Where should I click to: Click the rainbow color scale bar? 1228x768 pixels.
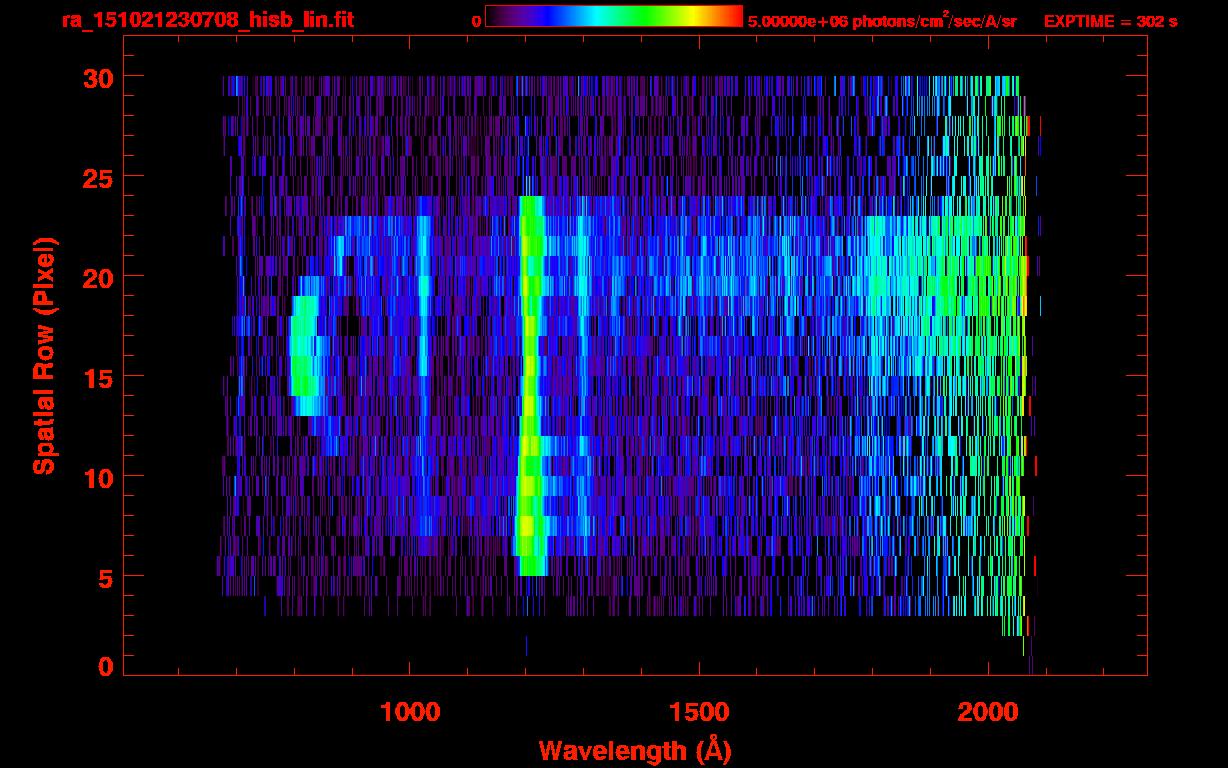click(x=614, y=17)
